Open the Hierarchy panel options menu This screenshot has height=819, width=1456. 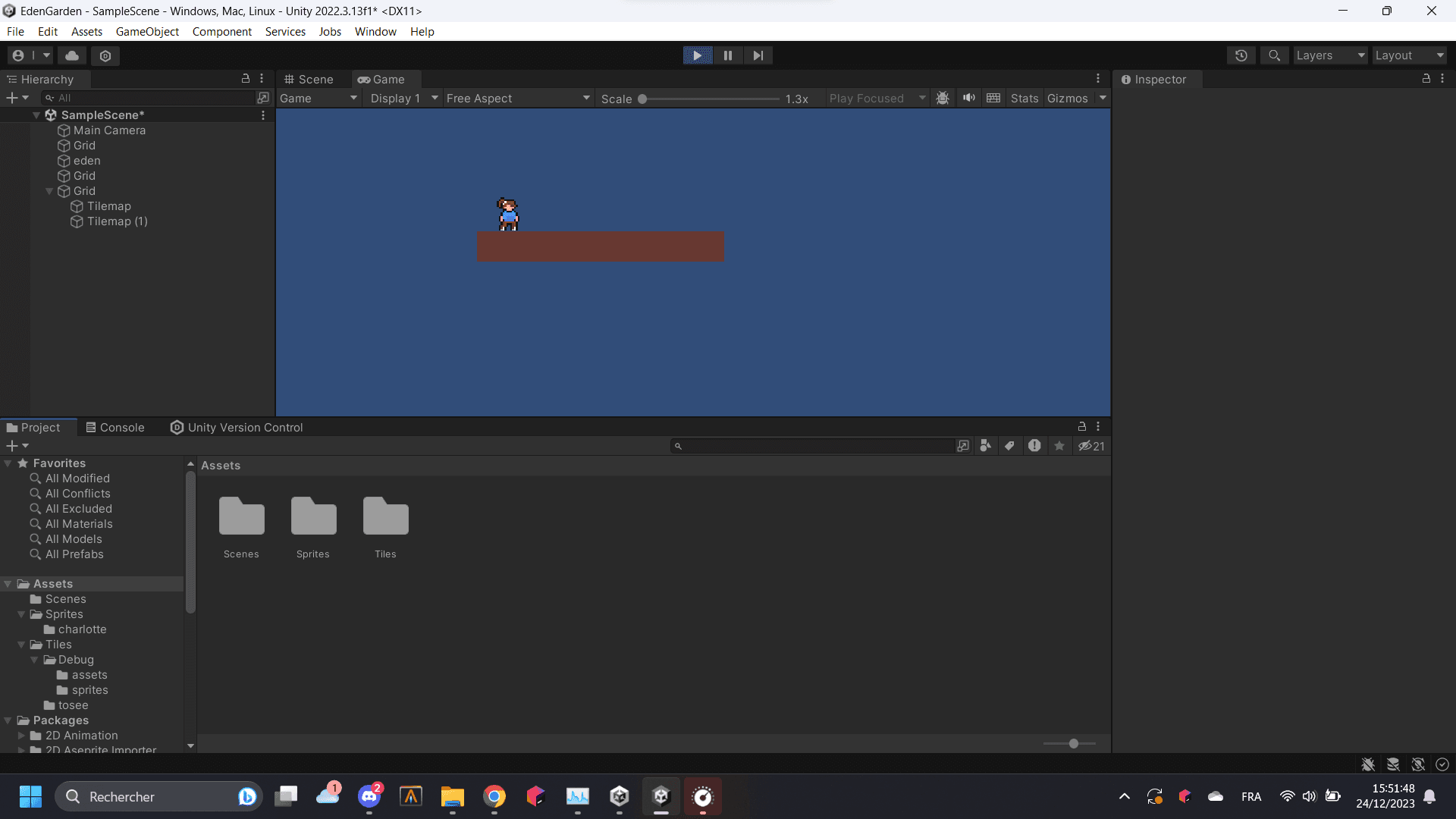click(x=262, y=79)
